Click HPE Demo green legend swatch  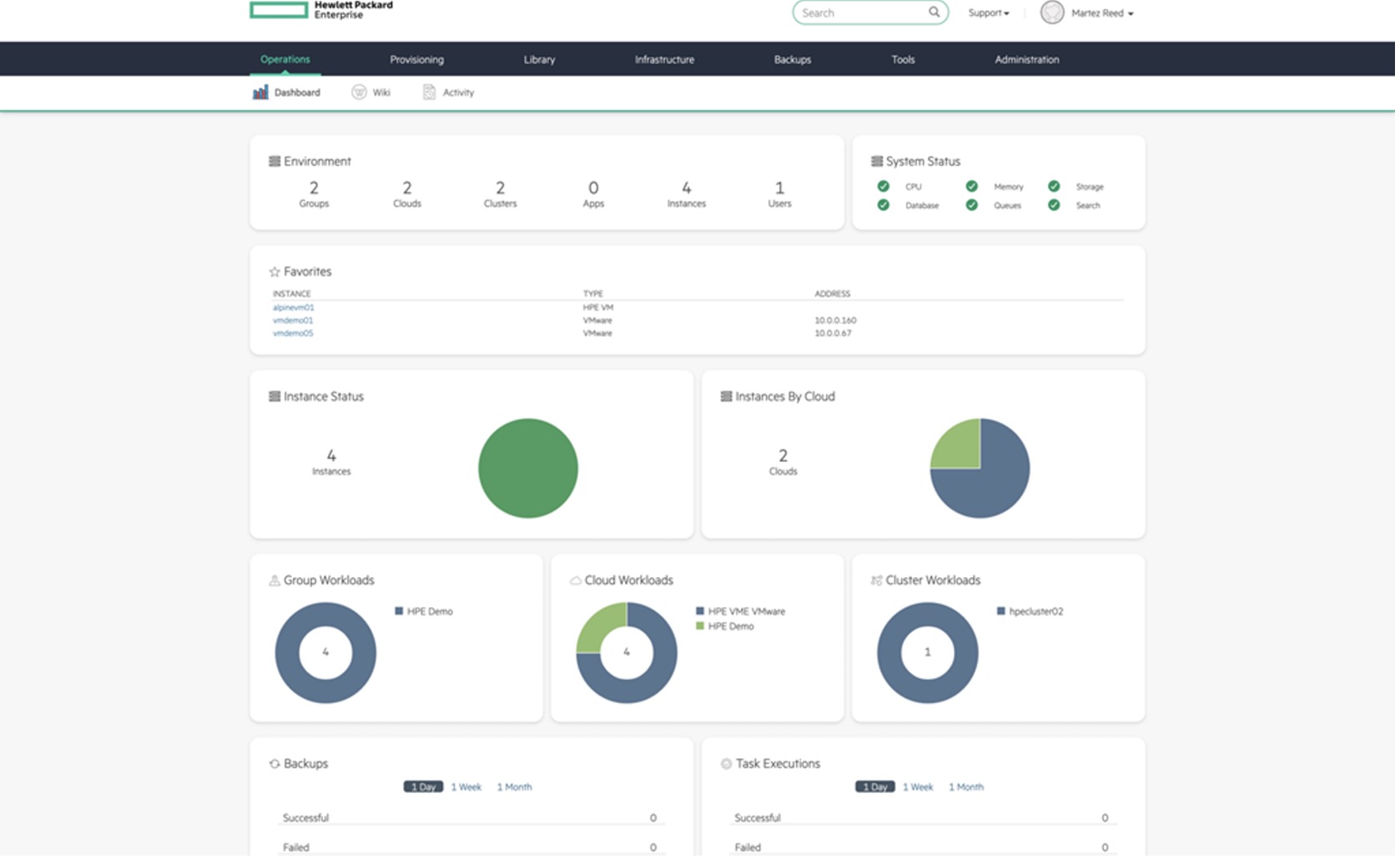(x=700, y=626)
